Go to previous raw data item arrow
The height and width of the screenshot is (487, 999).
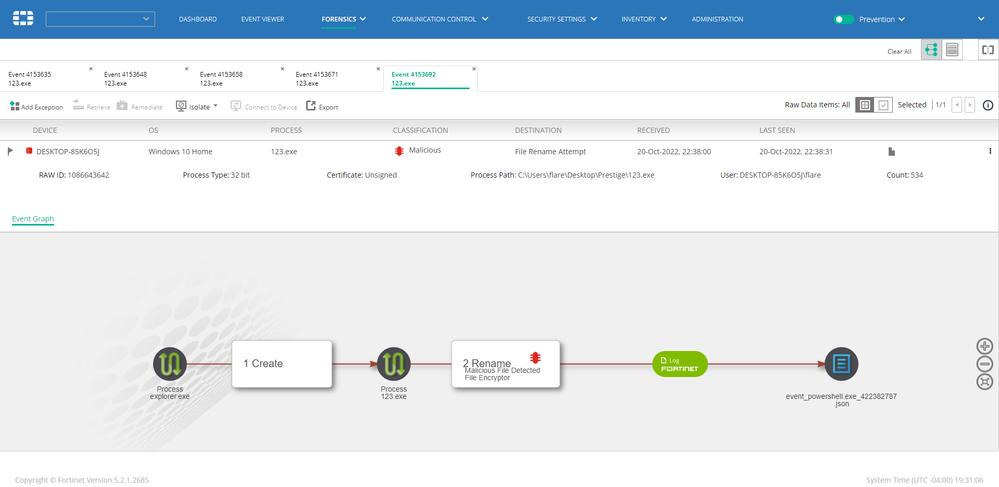pos(956,105)
